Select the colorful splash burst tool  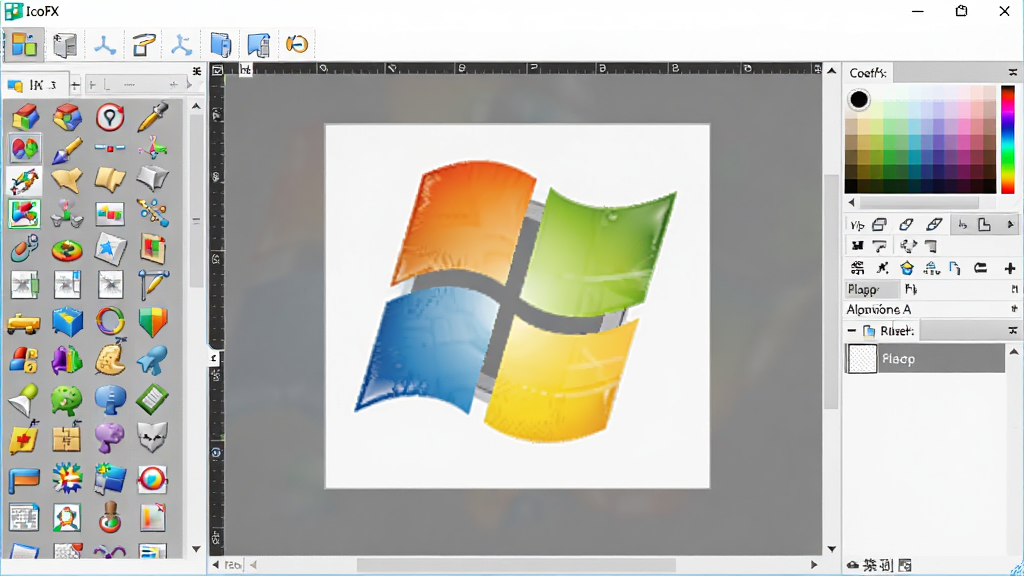click(67, 478)
